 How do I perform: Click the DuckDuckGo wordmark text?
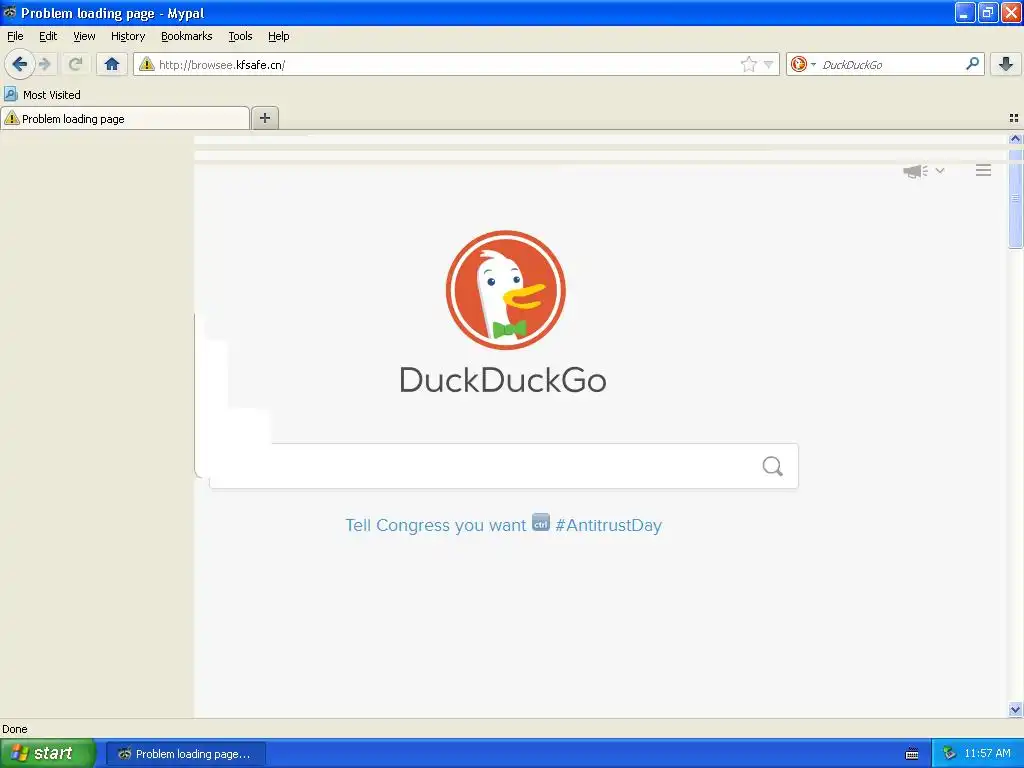pos(503,380)
